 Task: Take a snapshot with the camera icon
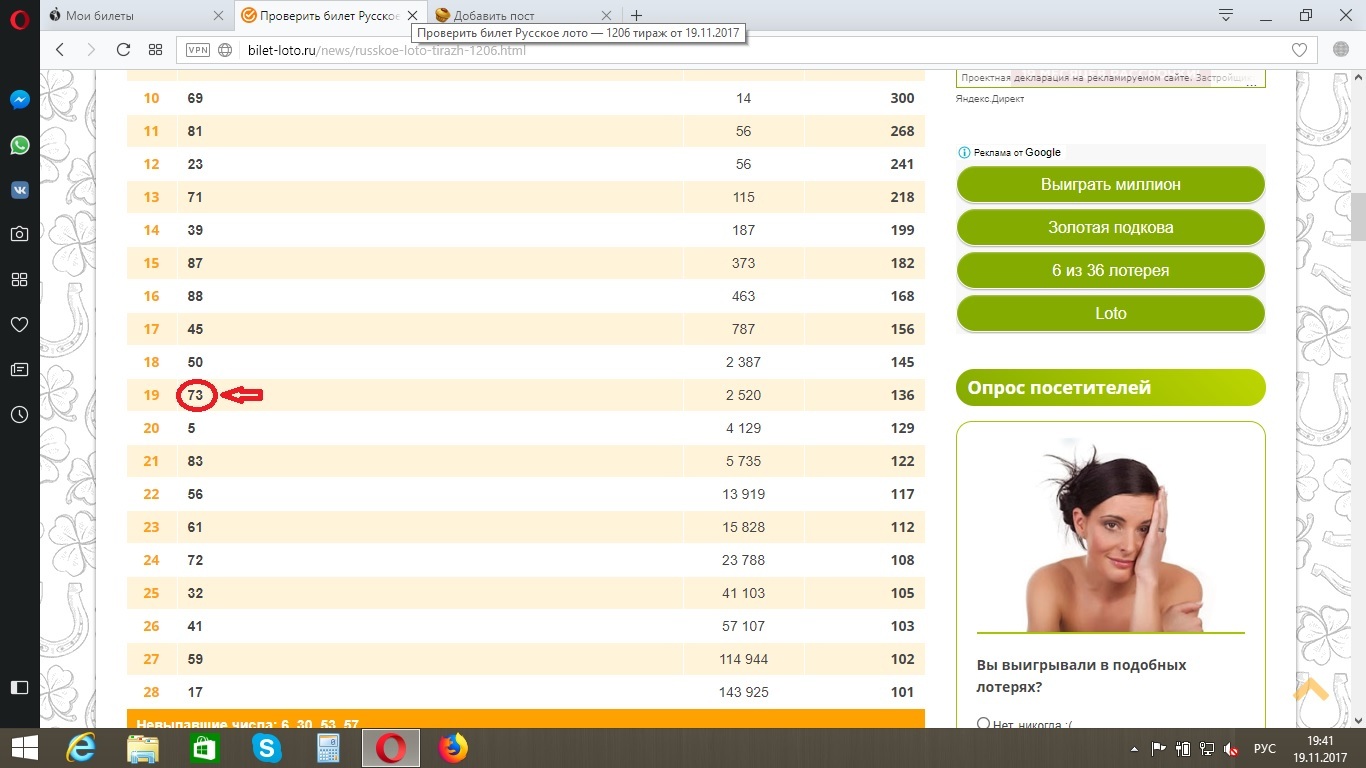(x=19, y=234)
